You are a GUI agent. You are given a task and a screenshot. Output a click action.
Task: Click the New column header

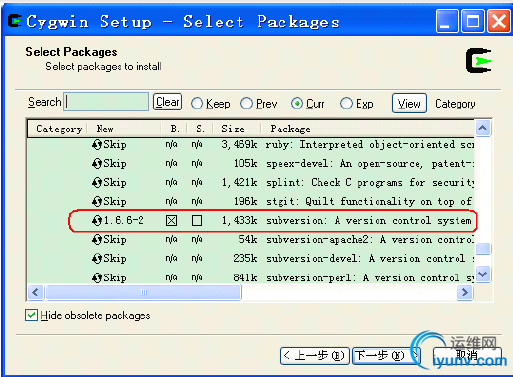(x=124, y=129)
